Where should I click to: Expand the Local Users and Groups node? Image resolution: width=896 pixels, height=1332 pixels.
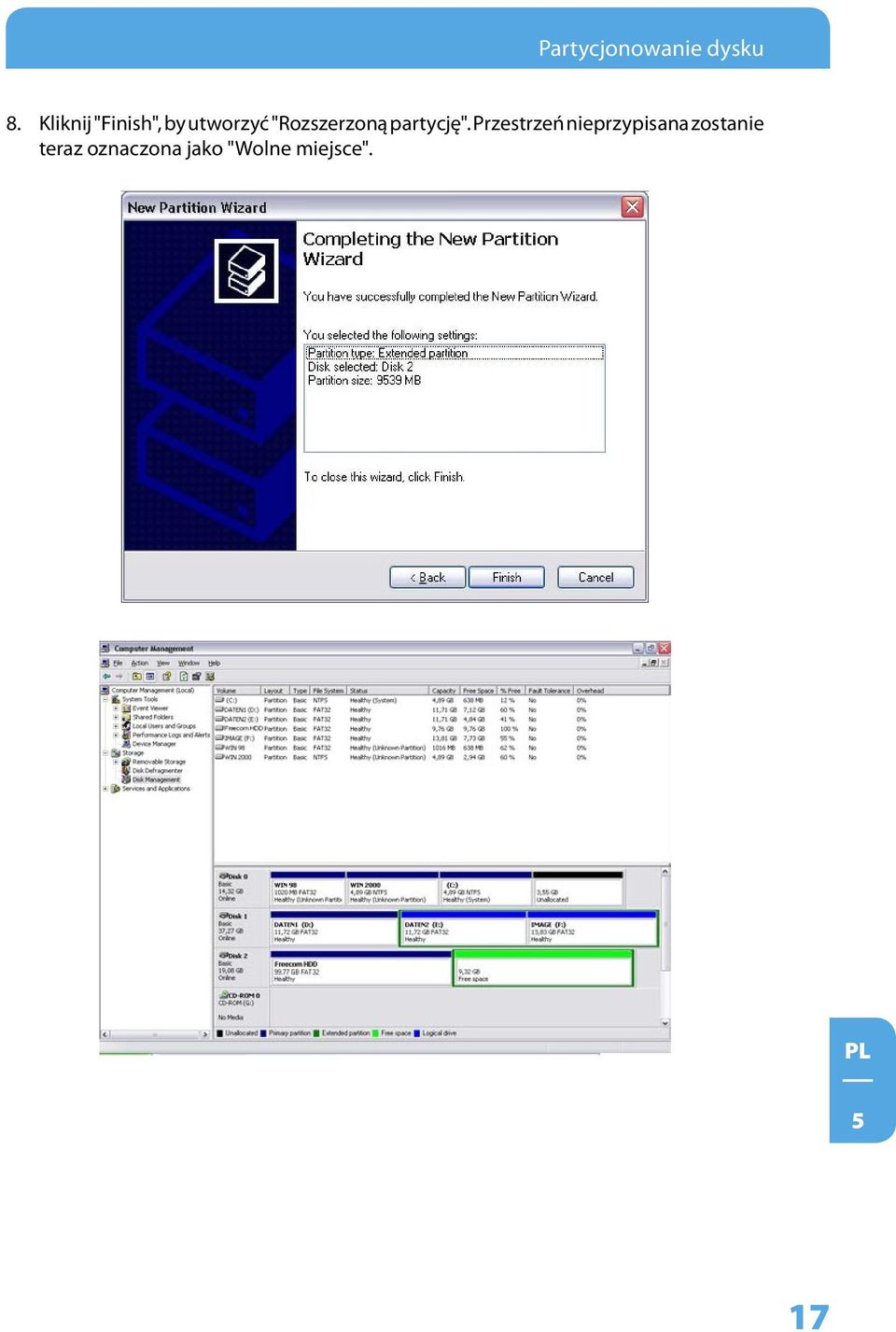pos(116,726)
